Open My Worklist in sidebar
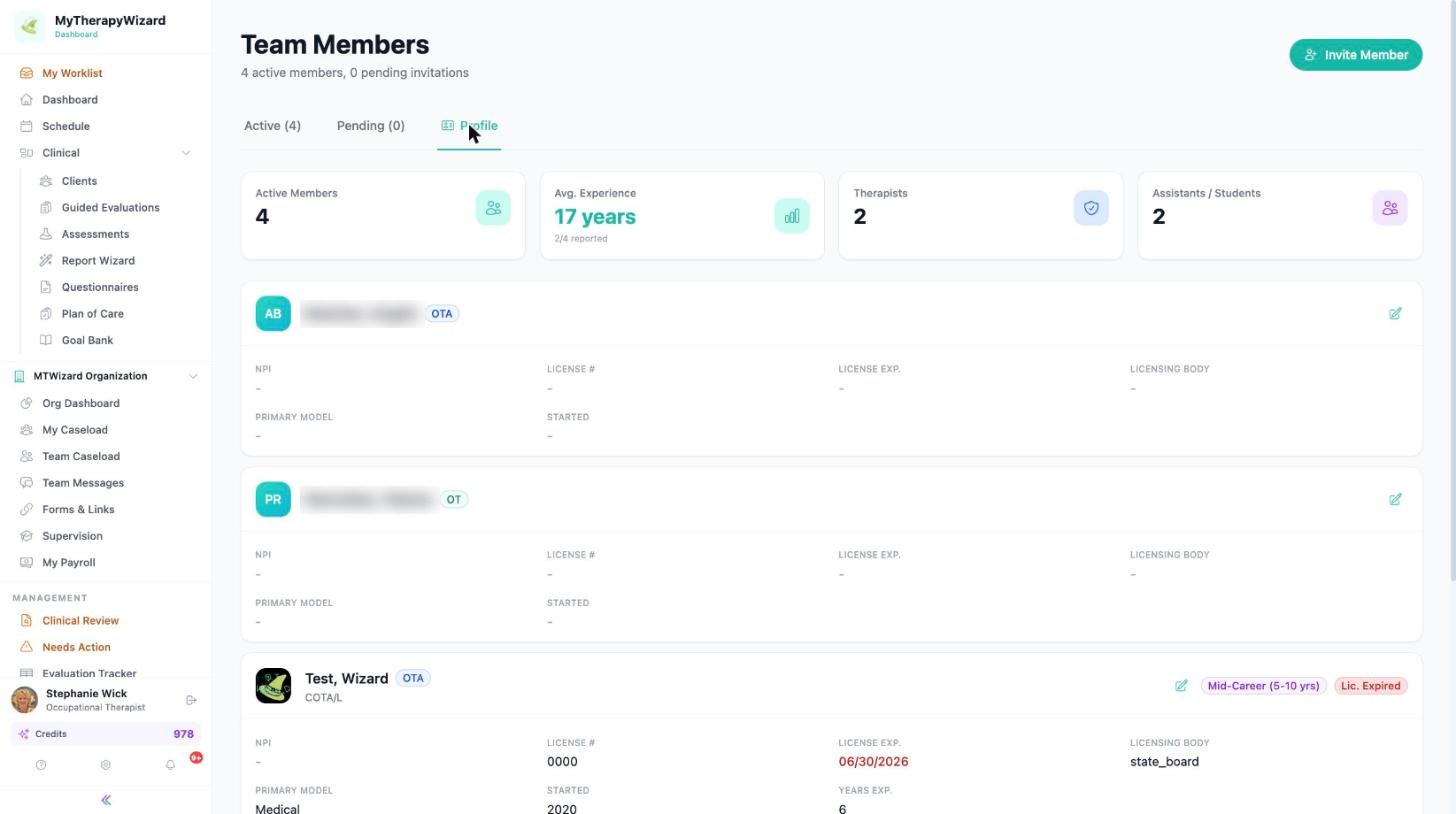Viewport: 1456px width, 814px height. (72, 73)
